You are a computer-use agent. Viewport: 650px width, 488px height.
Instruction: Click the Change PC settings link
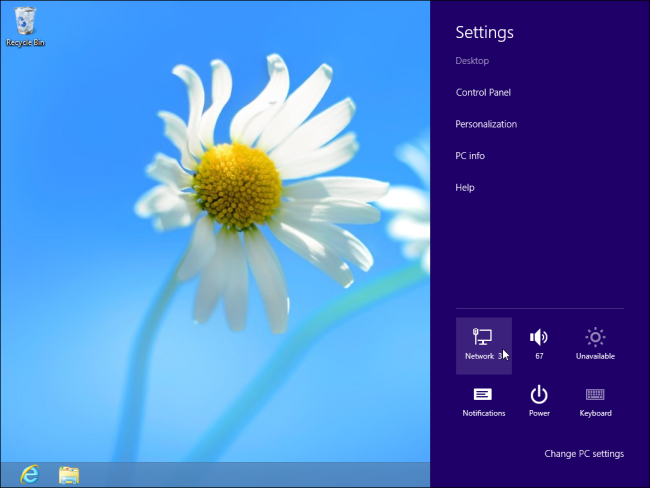pos(584,454)
